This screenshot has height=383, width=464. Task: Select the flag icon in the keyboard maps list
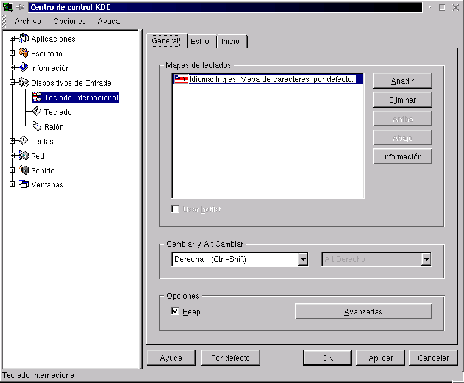pos(181,79)
